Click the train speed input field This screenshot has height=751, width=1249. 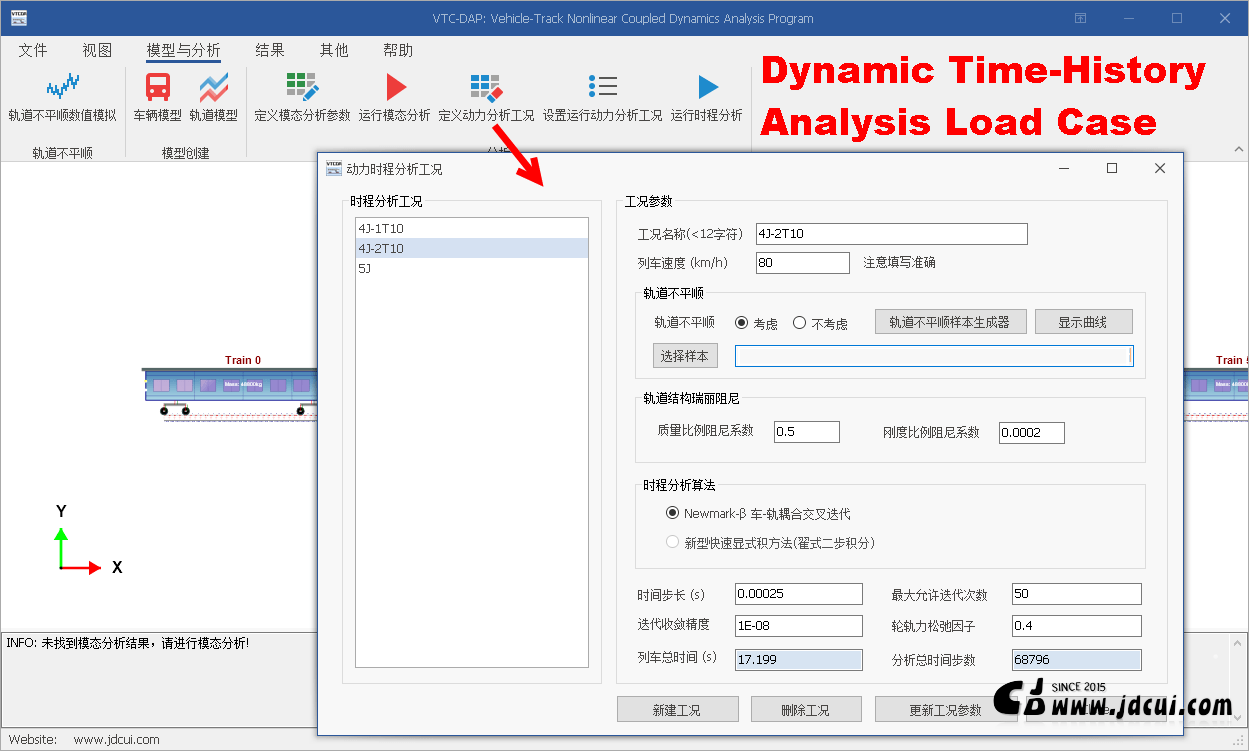[802, 263]
